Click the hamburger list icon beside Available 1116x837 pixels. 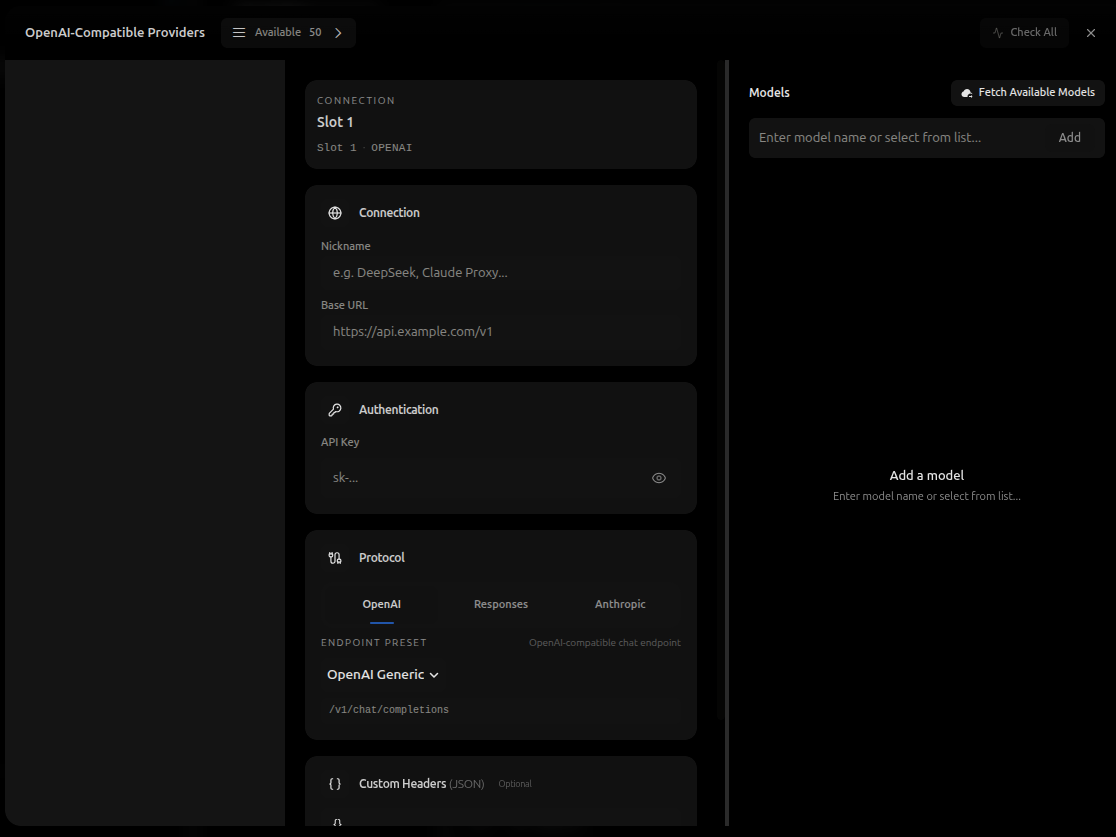(x=239, y=33)
